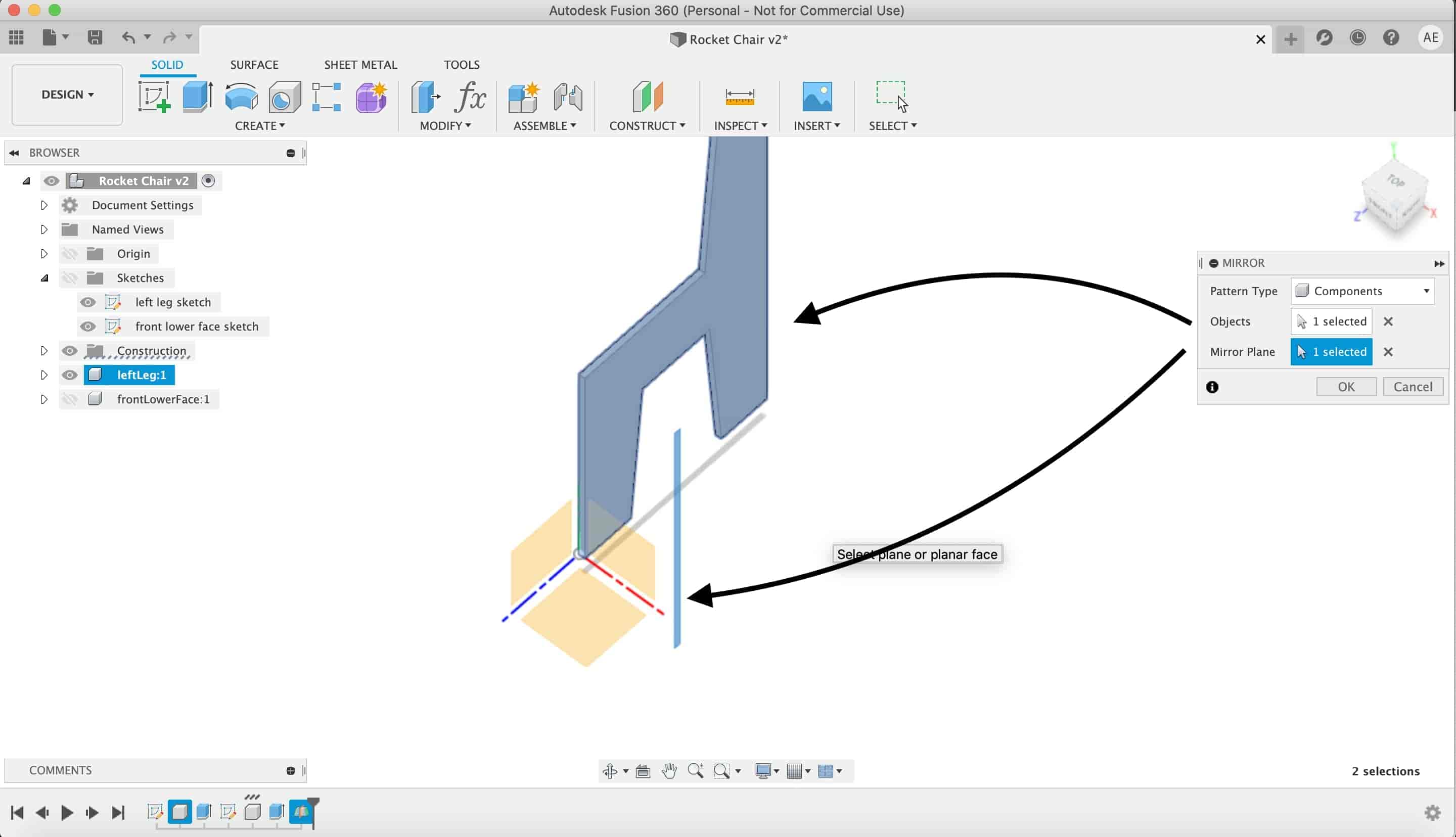The height and width of the screenshot is (837, 1456).
Task: Confirm Mirror with OK button
Action: point(1346,387)
